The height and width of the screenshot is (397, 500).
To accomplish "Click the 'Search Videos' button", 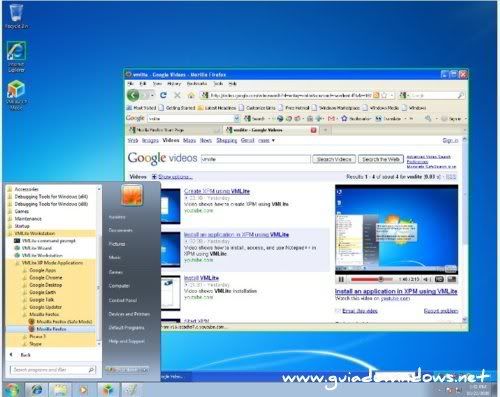I will (334, 159).
